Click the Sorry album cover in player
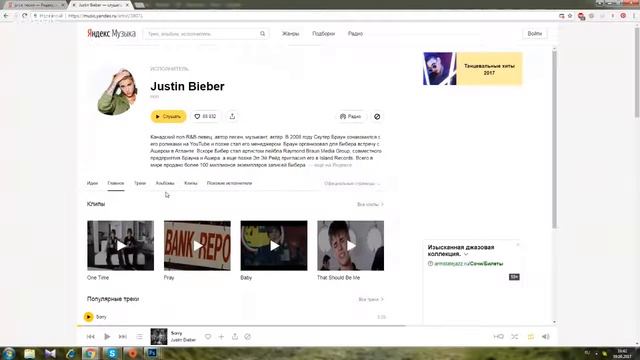Image resolution: width=640 pixels, height=360 pixels. (159, 337)
